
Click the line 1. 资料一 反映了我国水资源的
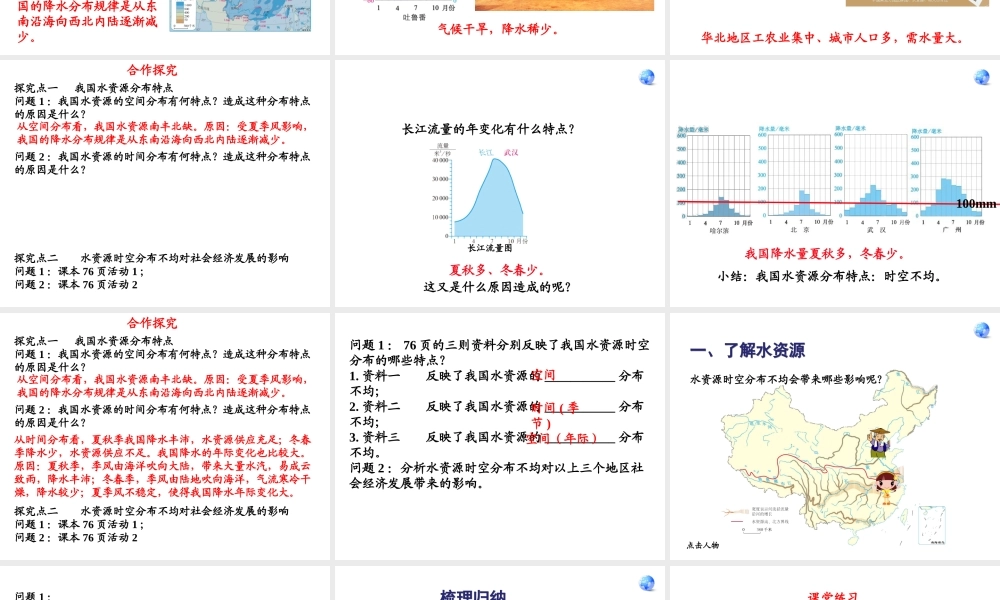445,376
